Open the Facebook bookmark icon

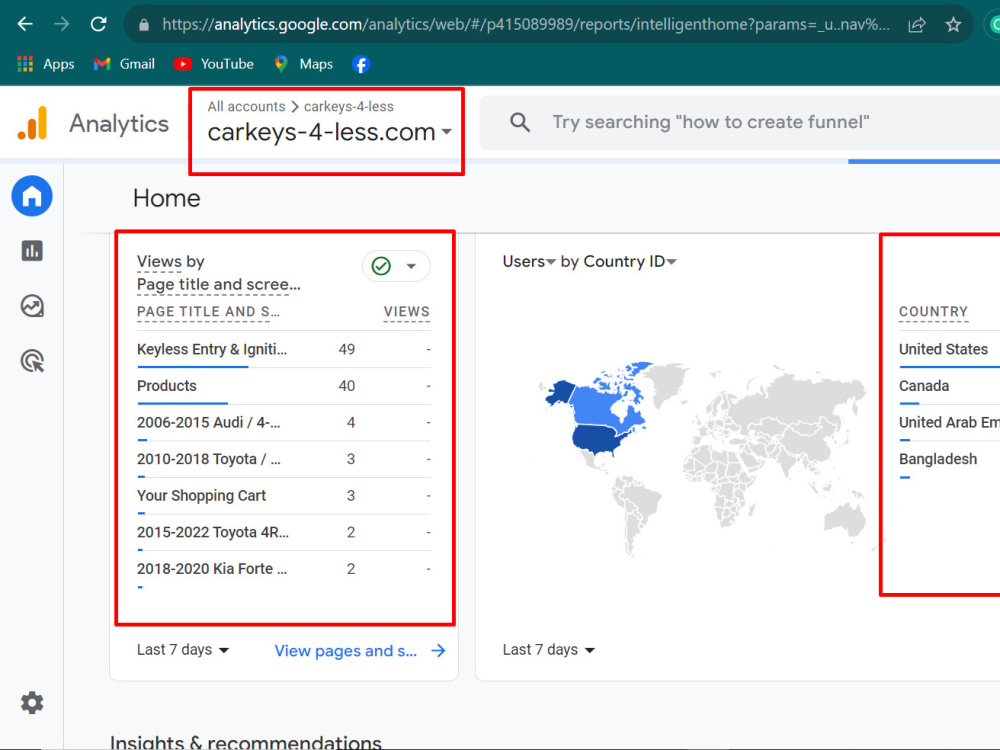pyautogui.click(x=361, y=64)
